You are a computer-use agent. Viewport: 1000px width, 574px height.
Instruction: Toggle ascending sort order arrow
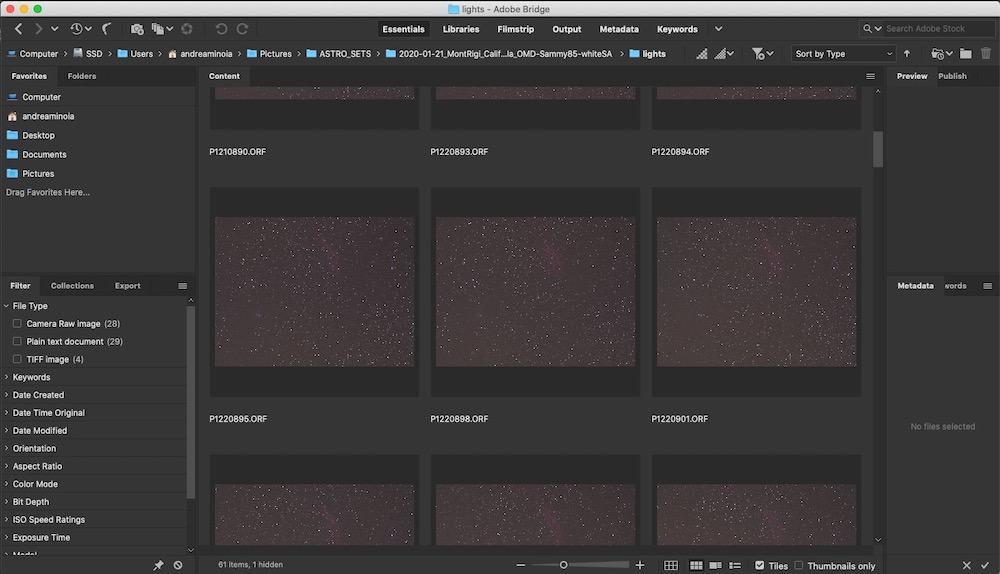pyautogui.click(x=907, y=54)
